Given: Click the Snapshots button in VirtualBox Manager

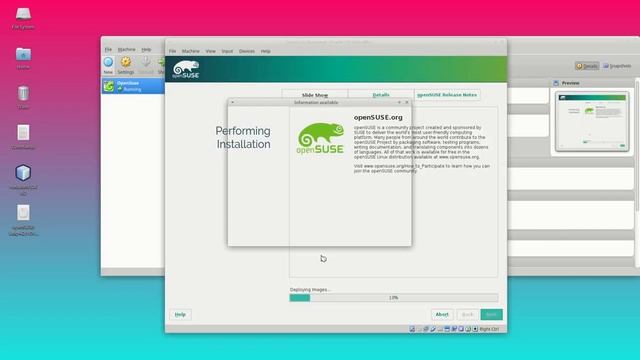Looking at the screenshot, I should 617,66.
